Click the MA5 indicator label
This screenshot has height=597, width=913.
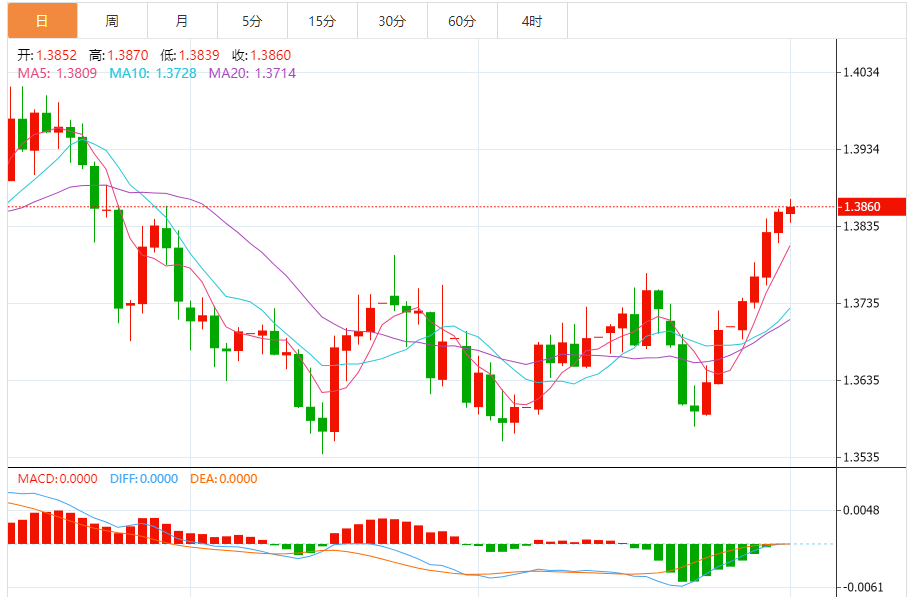coord(57,73)
